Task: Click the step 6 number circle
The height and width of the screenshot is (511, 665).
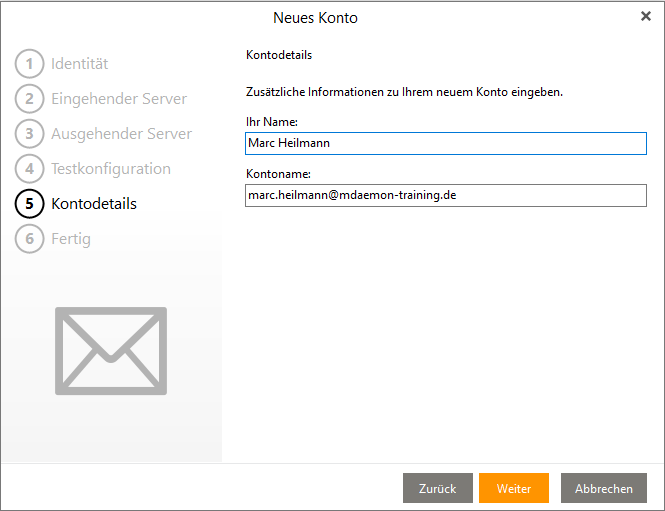Action: [30, 239]
